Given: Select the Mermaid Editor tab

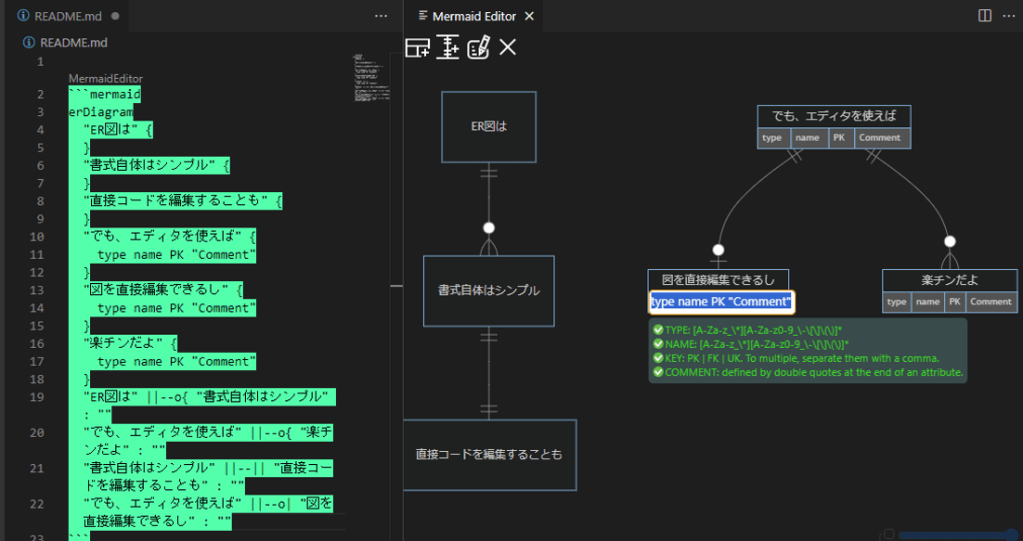Looking at the screenshot, I should (x=473, y=16).
